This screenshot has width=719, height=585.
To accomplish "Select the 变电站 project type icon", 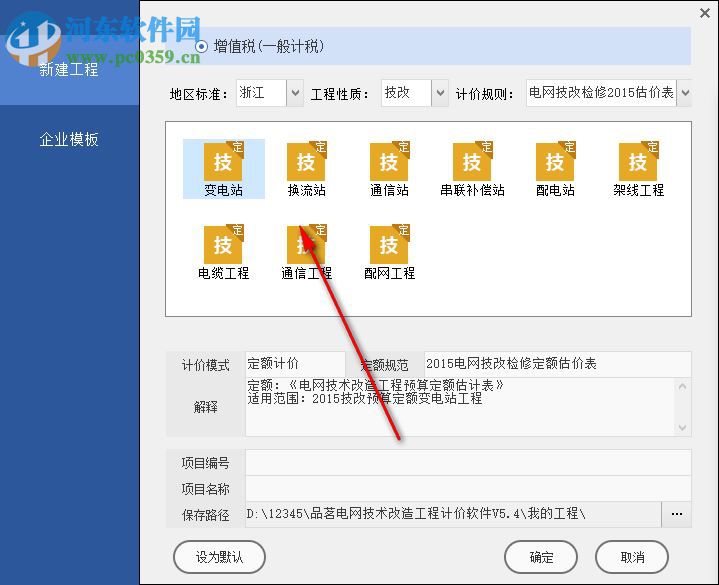I will click(223, 169).
